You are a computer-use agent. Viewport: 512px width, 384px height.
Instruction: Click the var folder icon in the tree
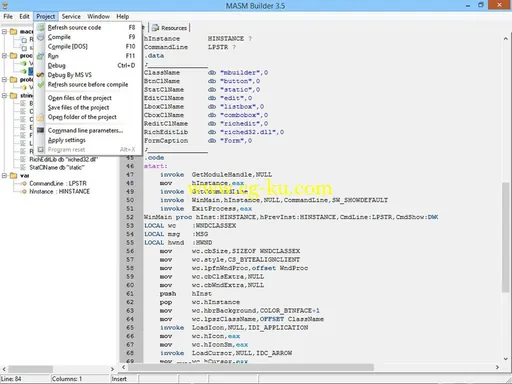tap(13, 176)
